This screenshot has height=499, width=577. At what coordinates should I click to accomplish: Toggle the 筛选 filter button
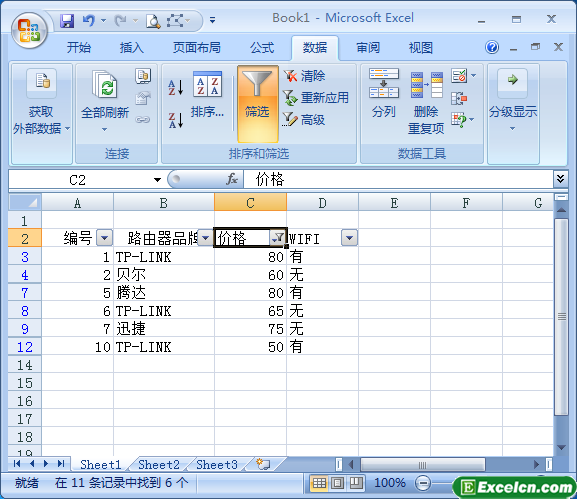click(257, 104)
